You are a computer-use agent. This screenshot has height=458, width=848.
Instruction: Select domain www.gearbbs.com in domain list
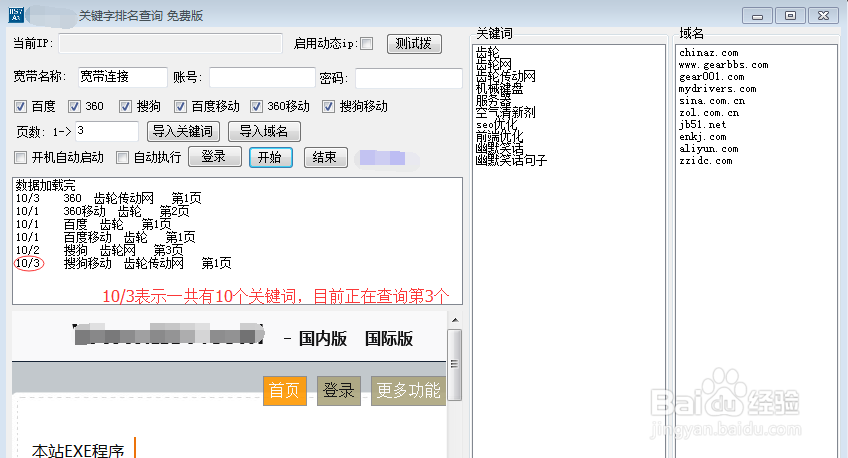(x=724, y=65)
